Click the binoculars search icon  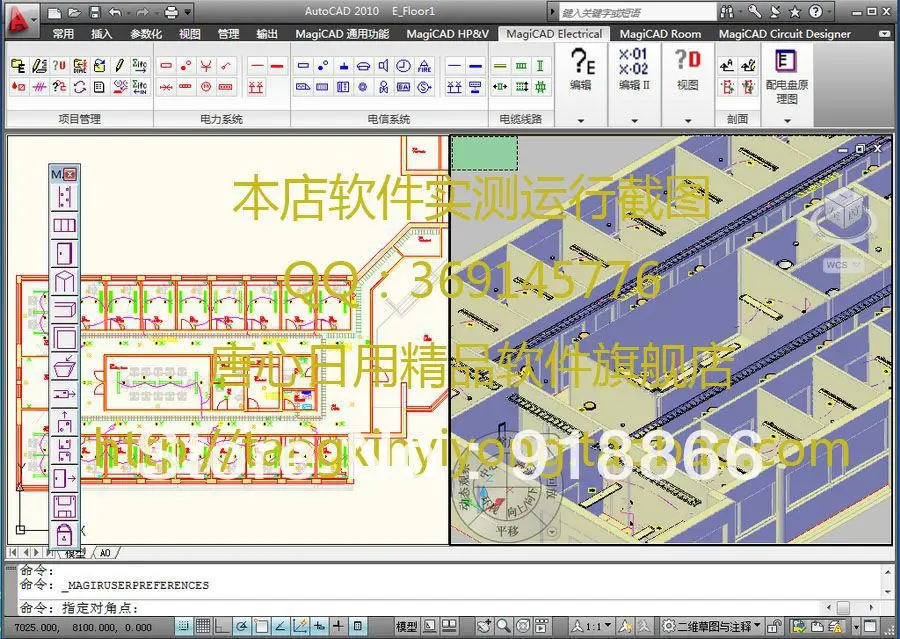[727, 12]
